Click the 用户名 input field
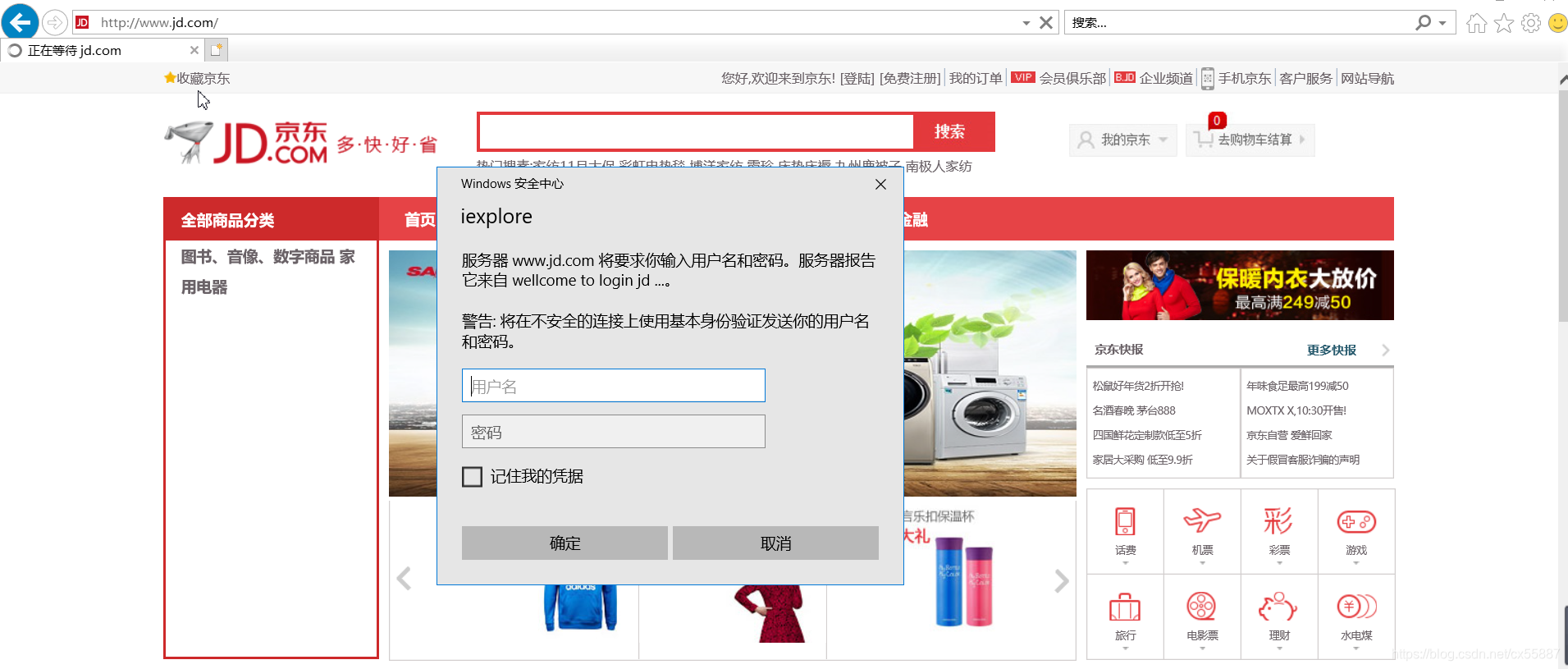The height and width of the screenshot is (669, 1568). click(614, 386)
